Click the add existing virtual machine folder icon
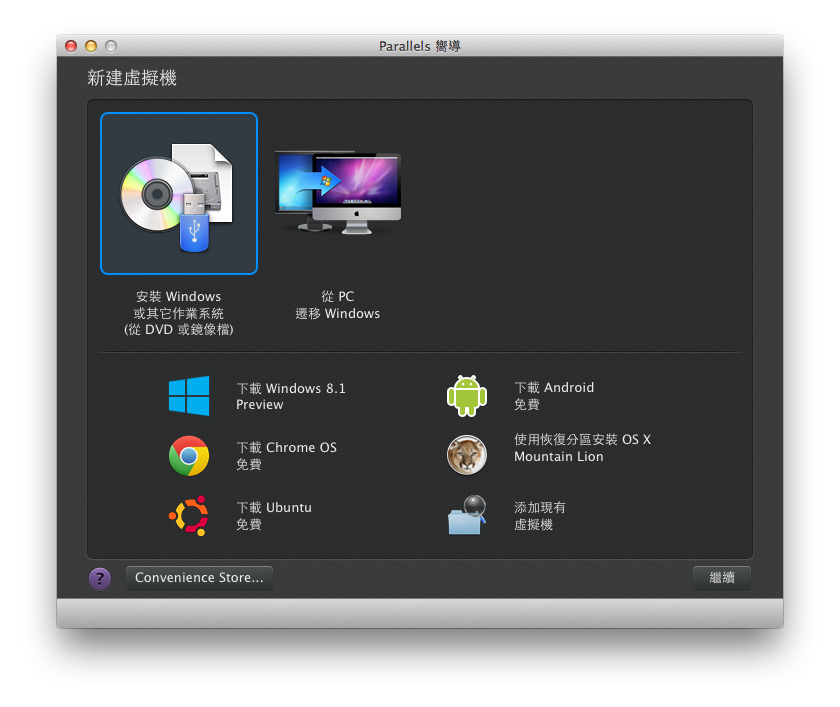Image resolution: width=840 pixels, height=707 pixels. pos(467,515)
